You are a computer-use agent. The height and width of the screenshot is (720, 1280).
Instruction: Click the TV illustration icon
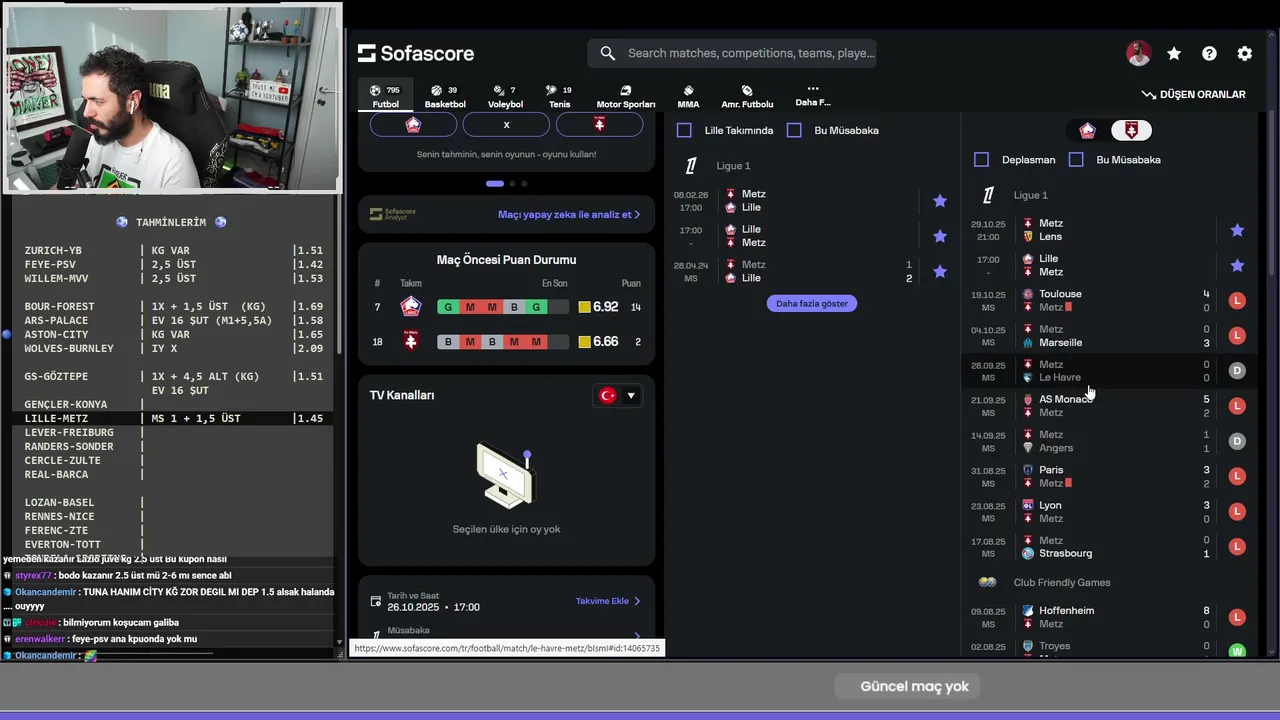[x=506, y=477]
